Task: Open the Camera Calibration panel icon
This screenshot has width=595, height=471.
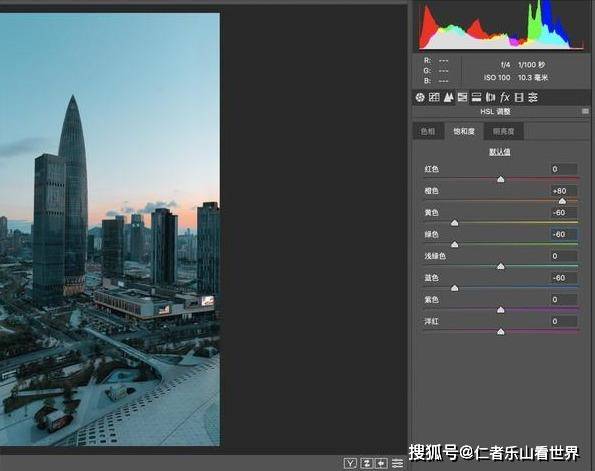Action: (x=519, y=98)
